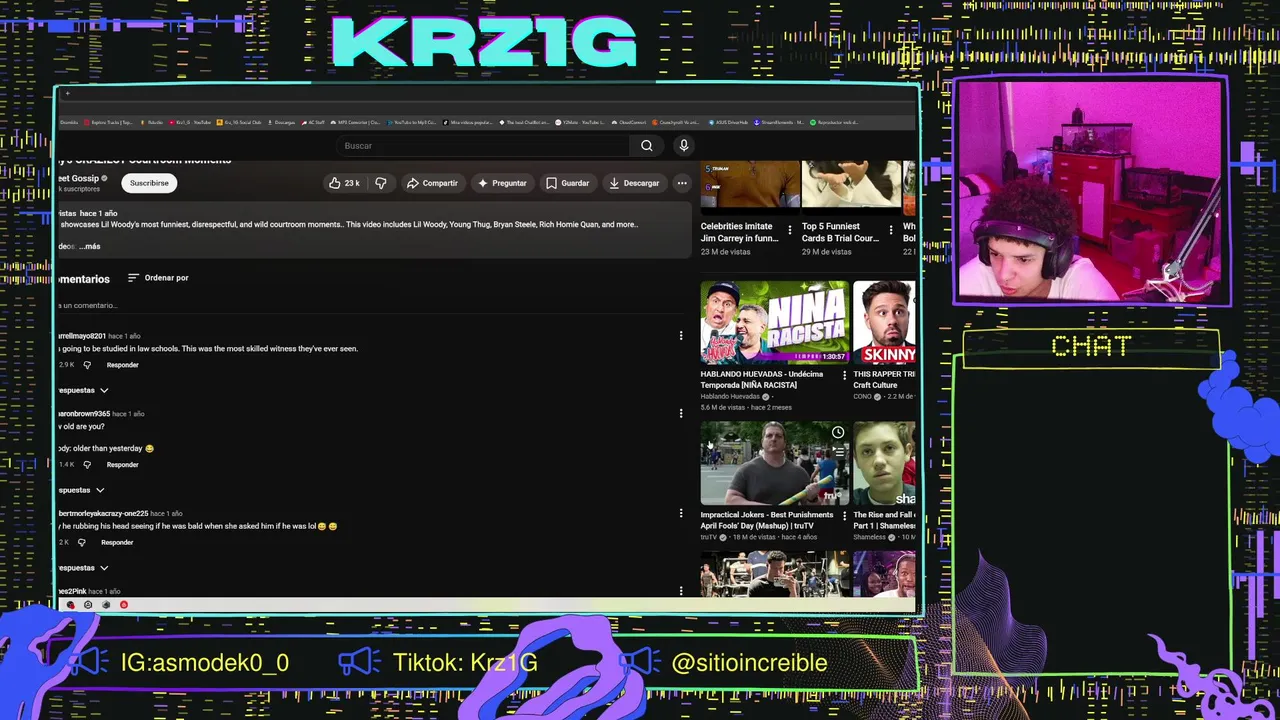Click the Descargar download button
This screenshot has width=1280, height=720.
pos(634,183)
